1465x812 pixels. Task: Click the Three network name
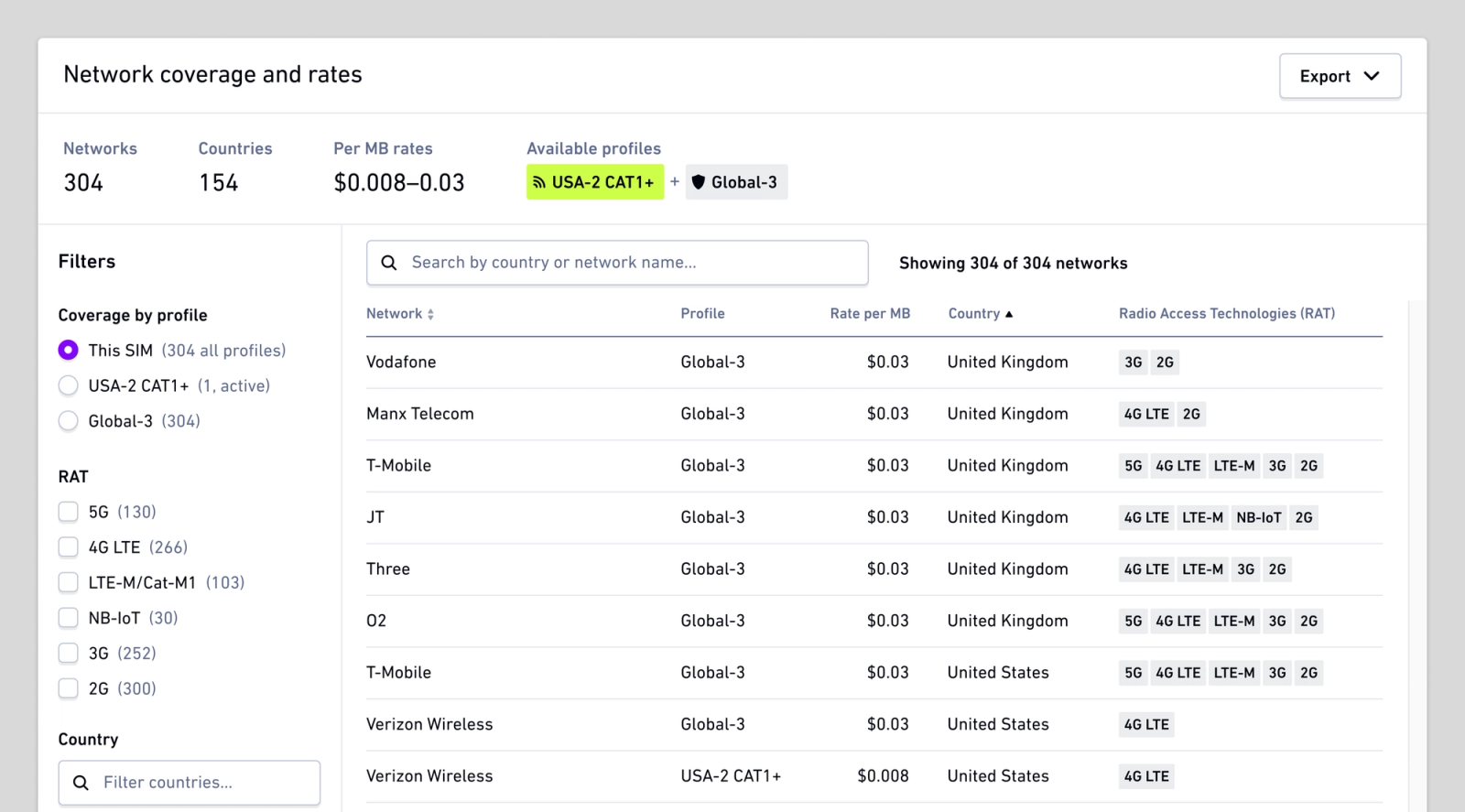point(388,569)
